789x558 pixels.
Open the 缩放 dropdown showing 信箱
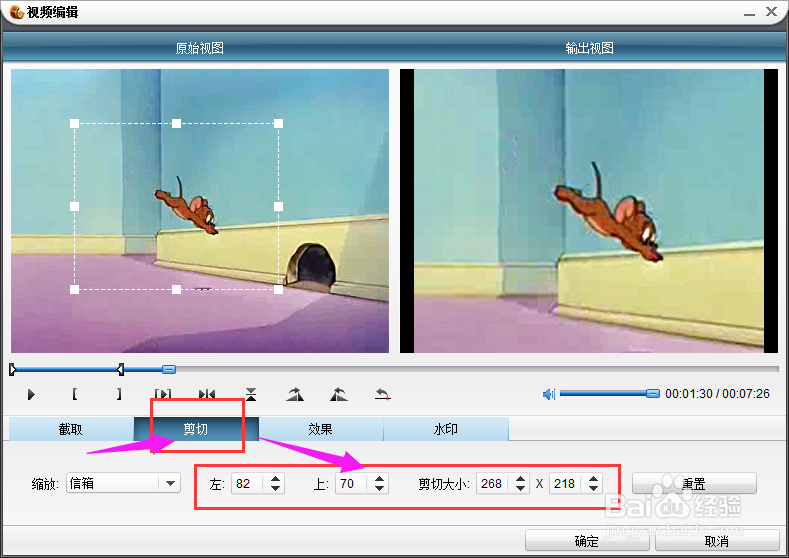[123, 484]
